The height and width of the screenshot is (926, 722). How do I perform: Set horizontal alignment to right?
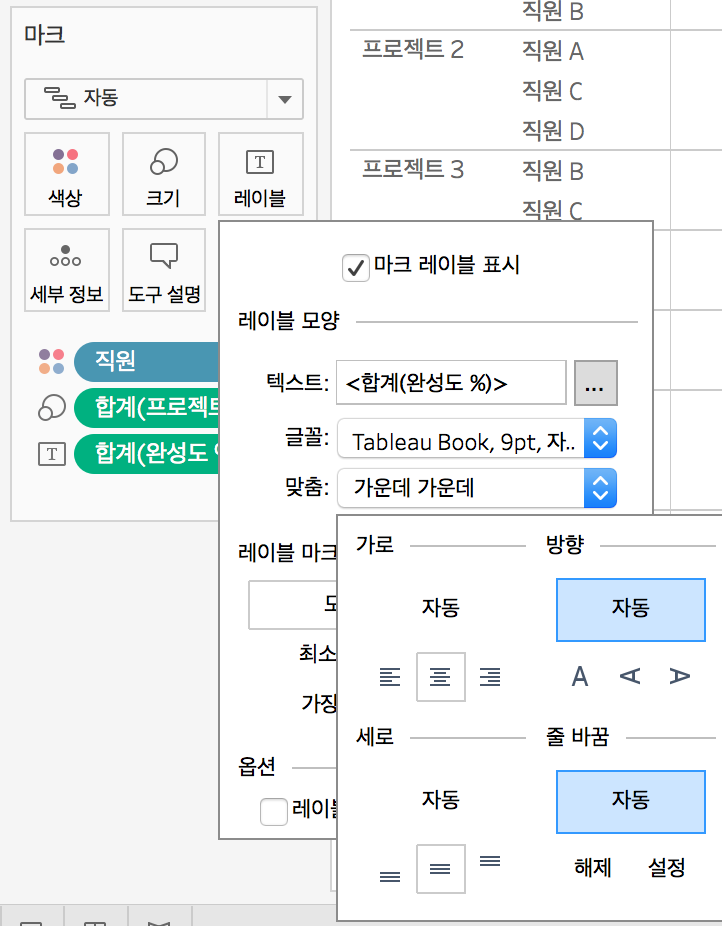pyautogui.click(x=490, y=677)
